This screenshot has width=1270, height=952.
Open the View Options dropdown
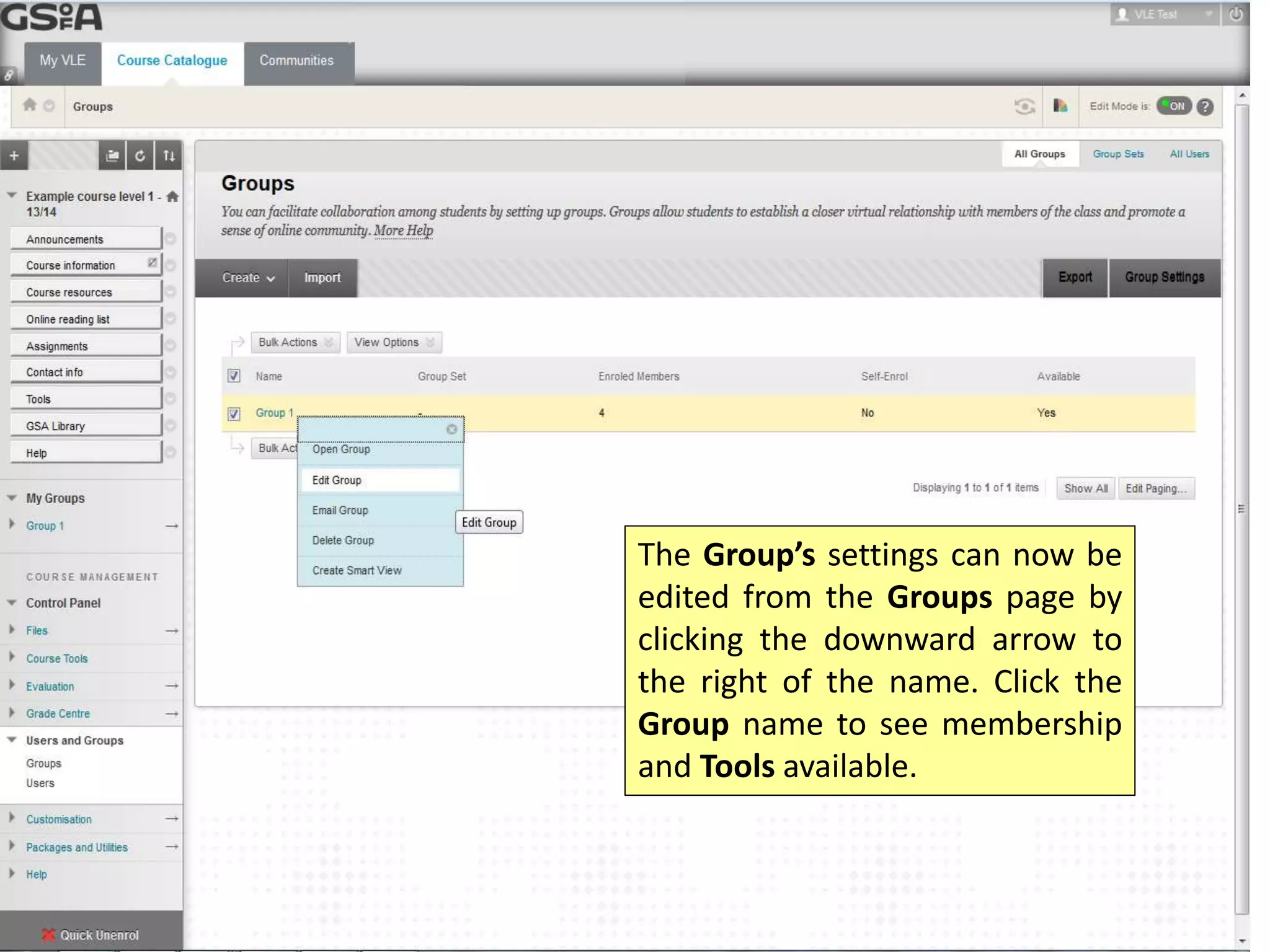click(x=394, y=342)
